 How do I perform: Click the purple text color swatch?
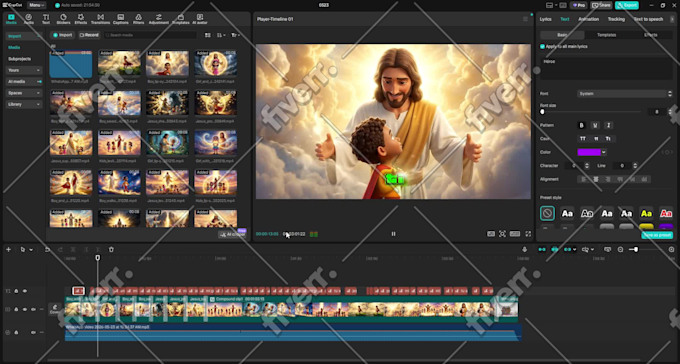pyautogui.click(x=589, y=152)
